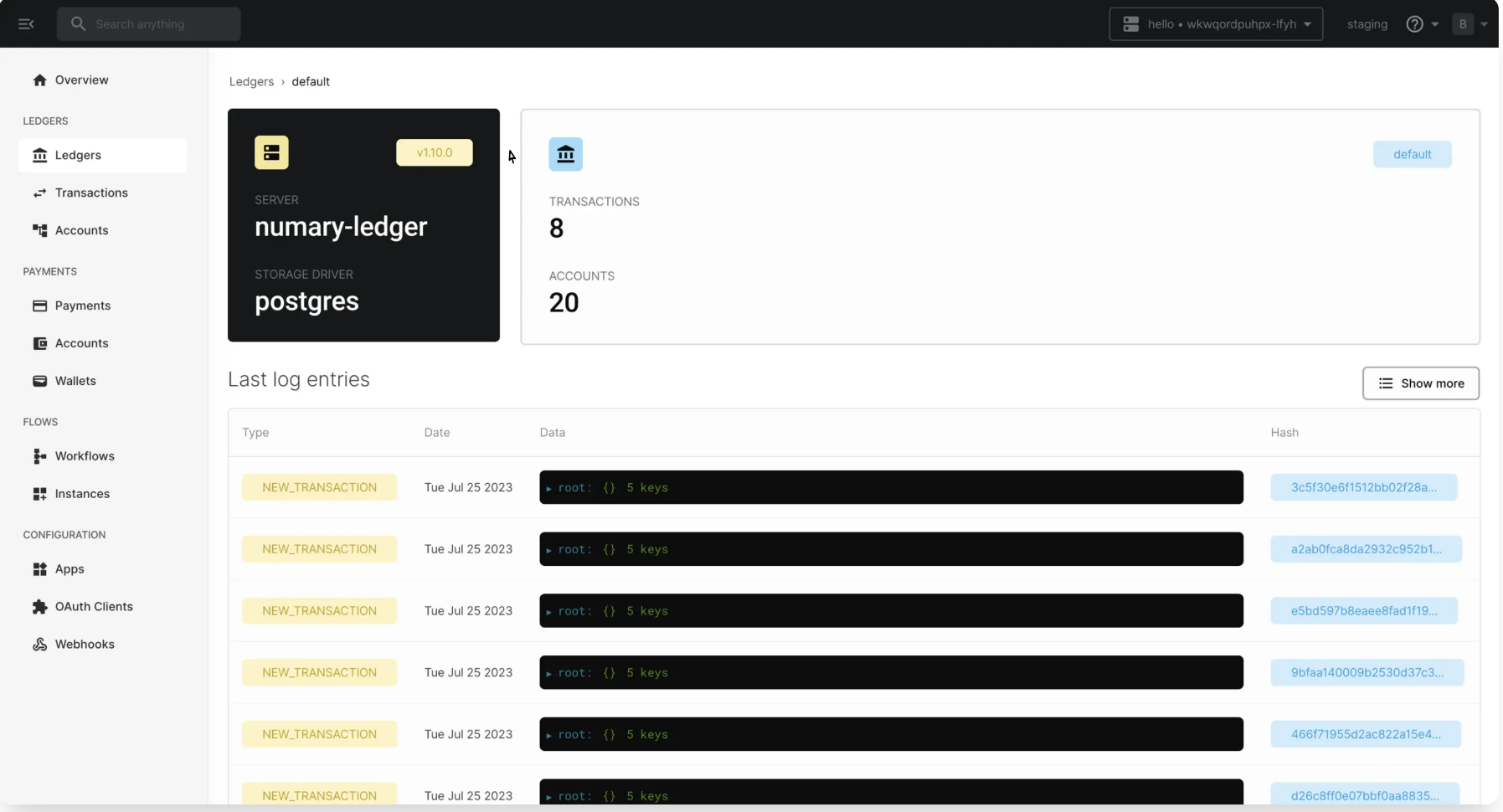The width and height of the screenshot is (1503, 812).
Task: Click the help question mark icon
Action: click(x=1414, y=24)
